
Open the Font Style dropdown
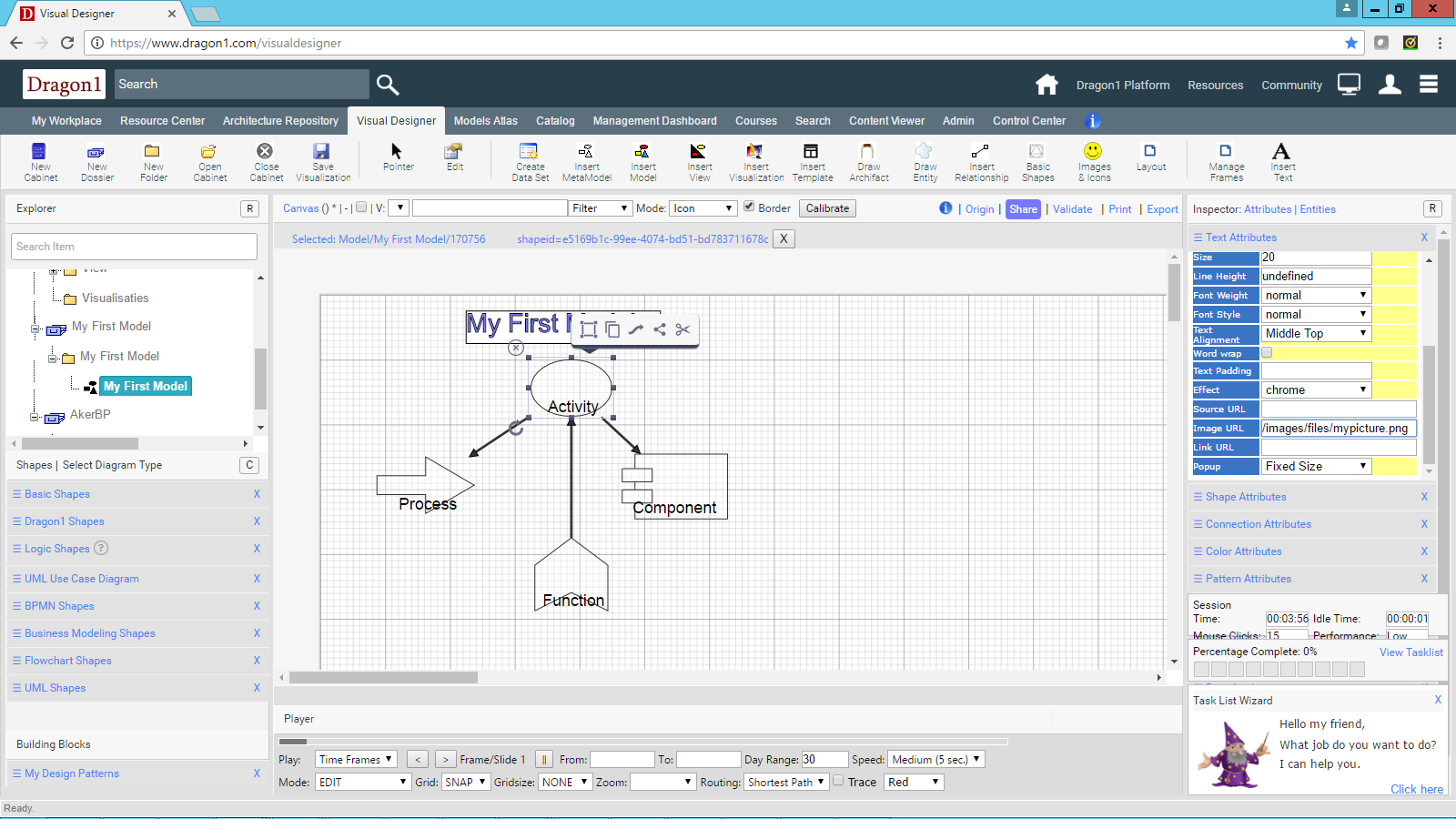tap(1316, 314)
